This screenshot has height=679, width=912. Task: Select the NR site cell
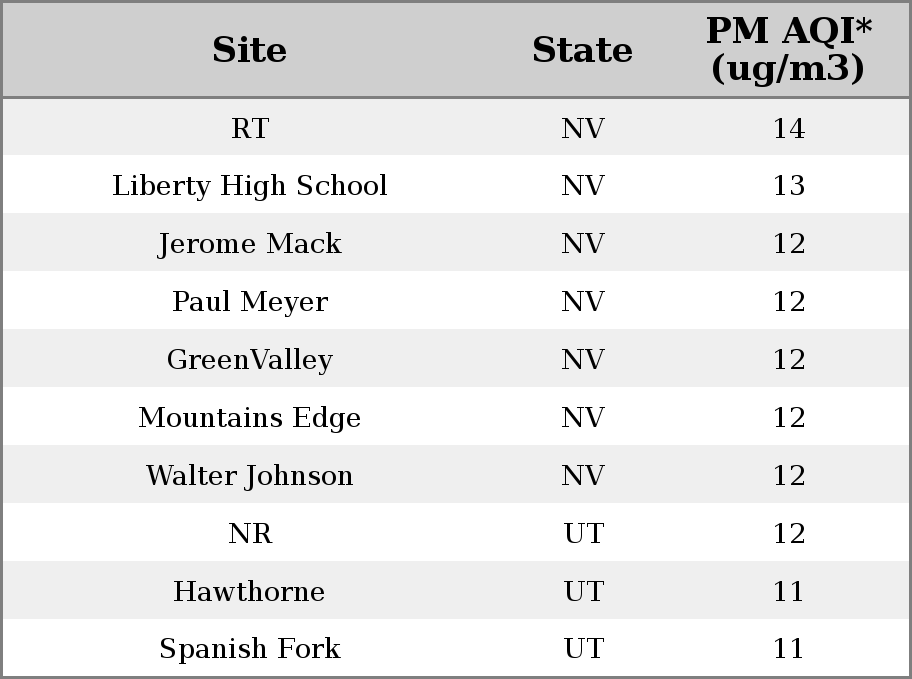pos(250,534)
